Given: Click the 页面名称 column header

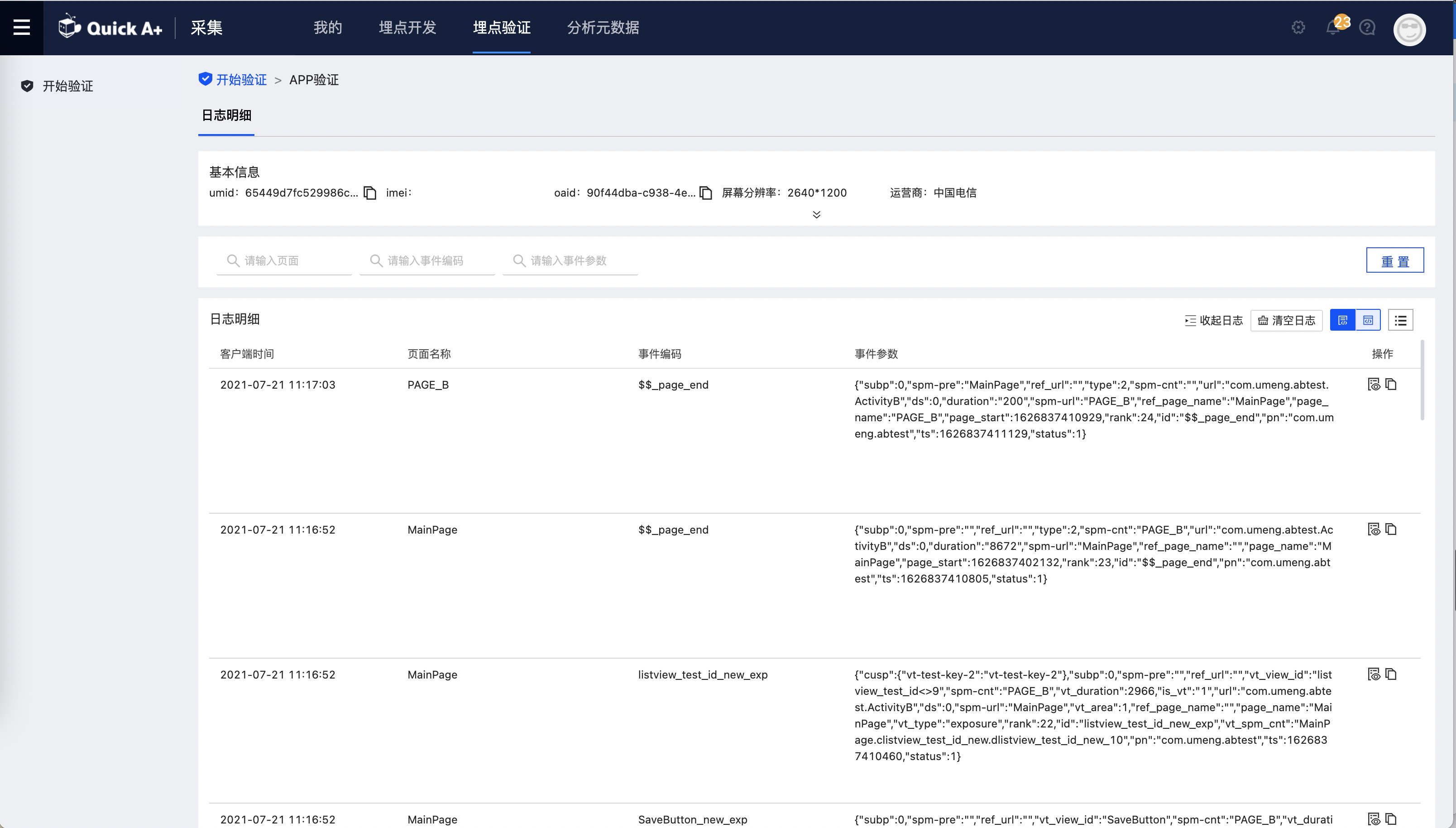Looking at the screenshot, I should pos(429,354).
